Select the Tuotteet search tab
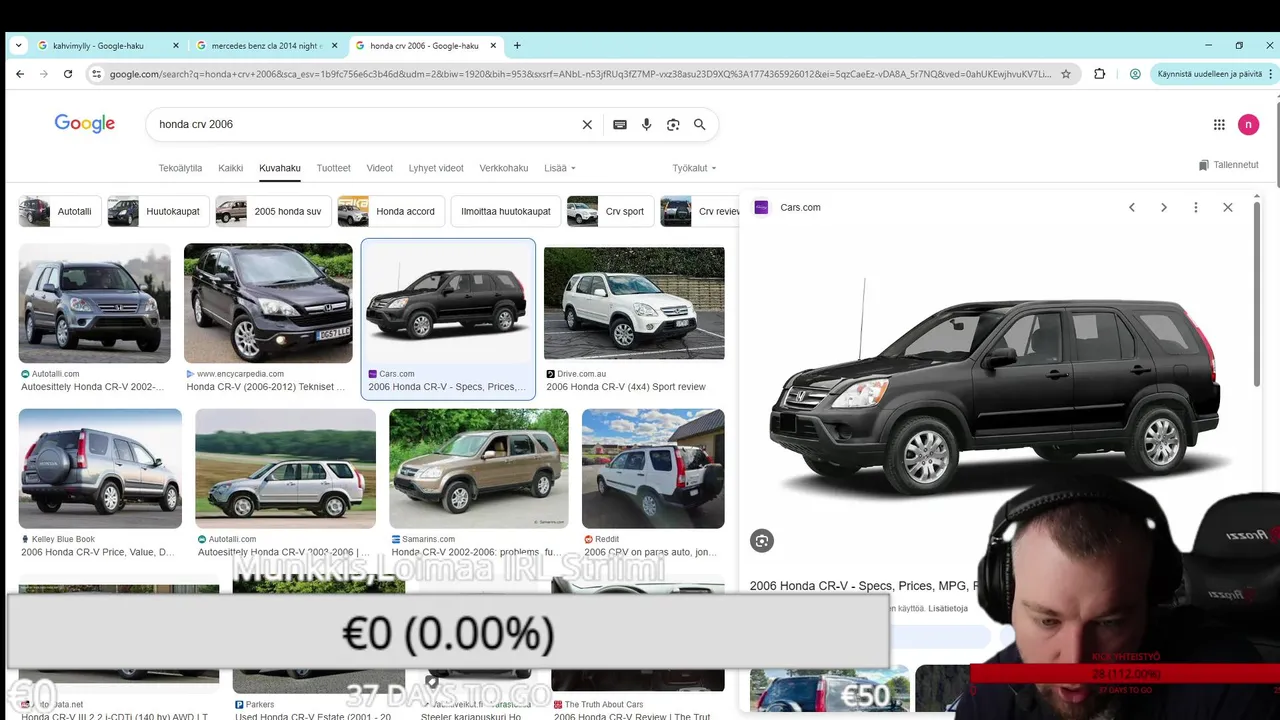Viewport: 1280px width, 720px height. pos(333,168)
